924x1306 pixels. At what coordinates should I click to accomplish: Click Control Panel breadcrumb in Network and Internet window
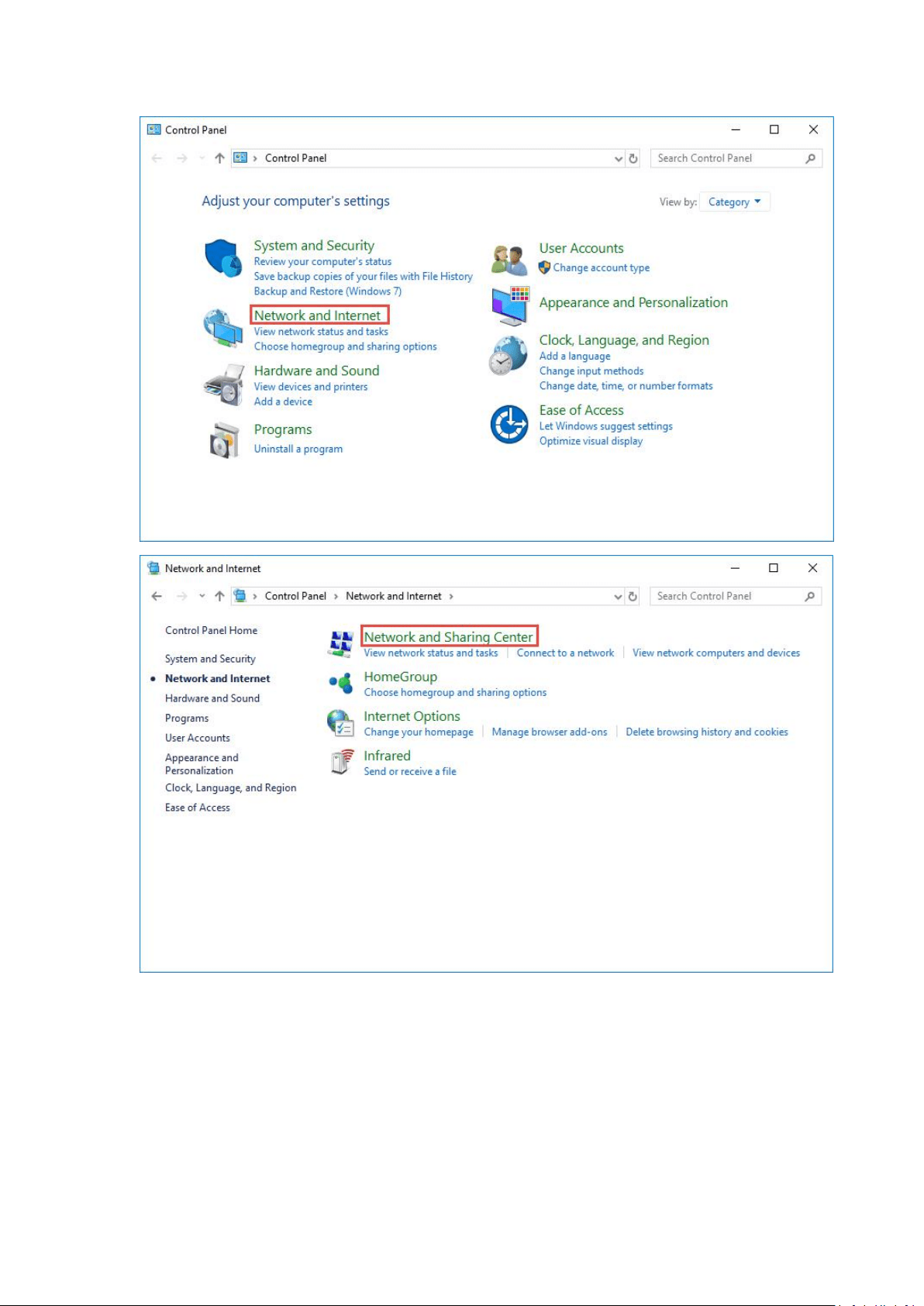(295, 596)
